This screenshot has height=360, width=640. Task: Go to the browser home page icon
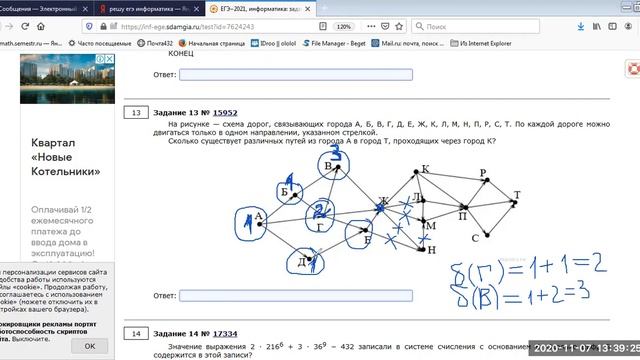(x=41, y=27)
